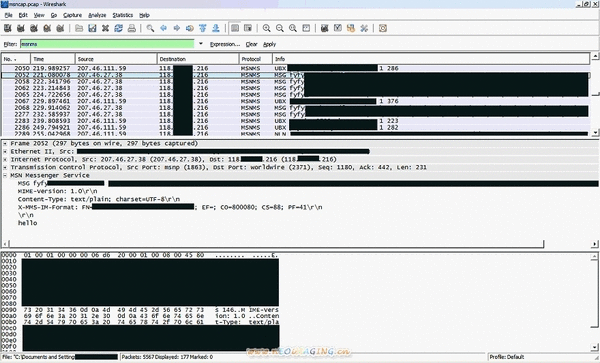This screenshot has height=363, width=600.
Task: Open the Analyze menu
Action: [x=97, y=15]
